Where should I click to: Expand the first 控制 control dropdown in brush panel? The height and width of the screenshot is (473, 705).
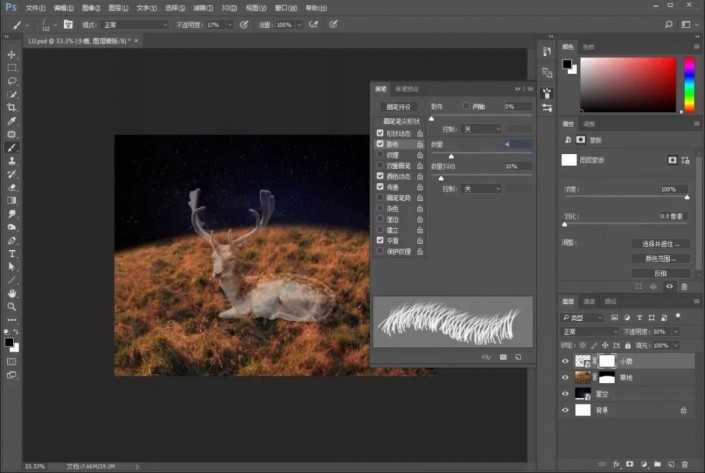click(483, 129)
